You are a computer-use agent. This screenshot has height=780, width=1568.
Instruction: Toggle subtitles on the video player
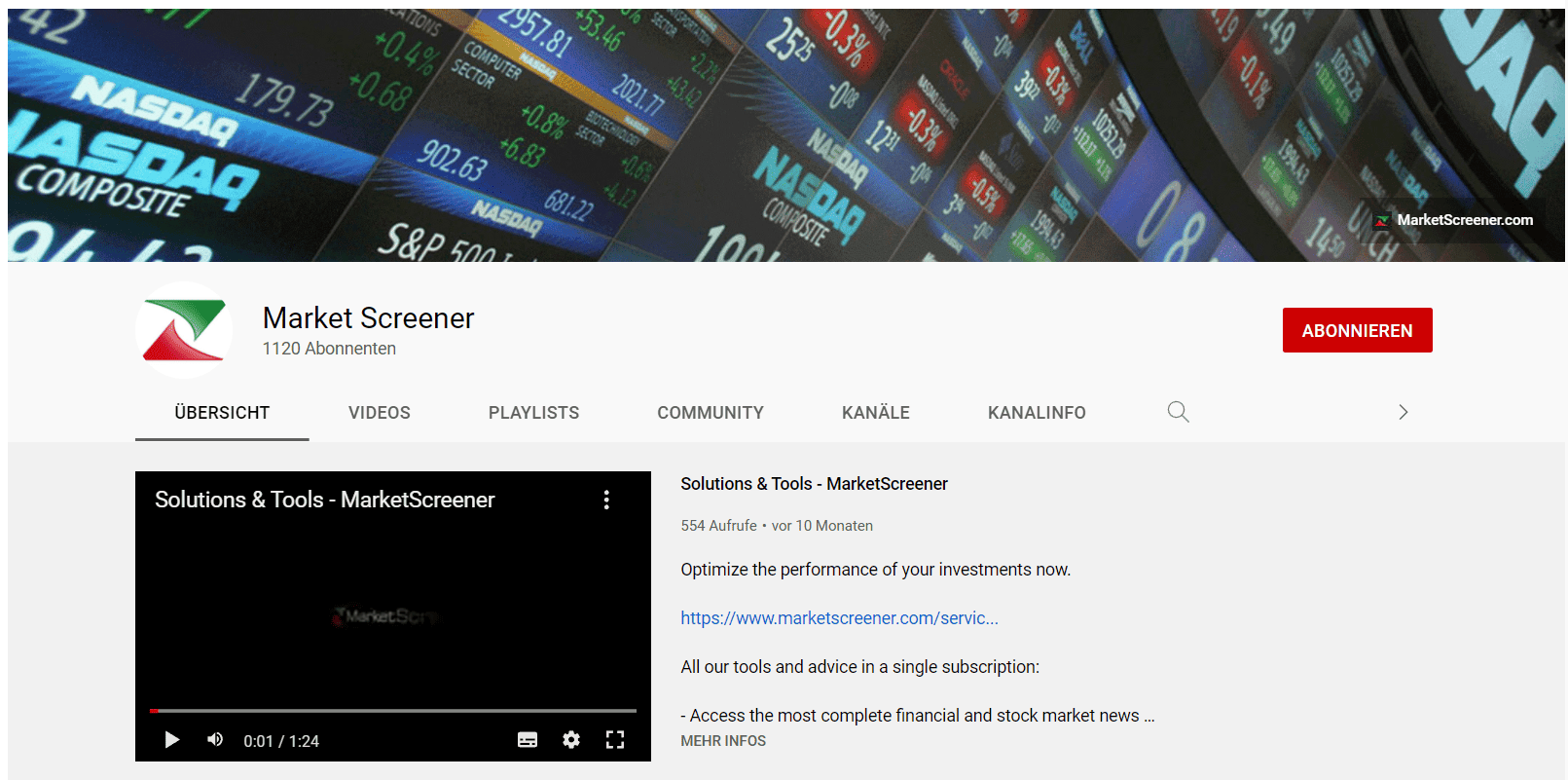click(x=528, y=740)
